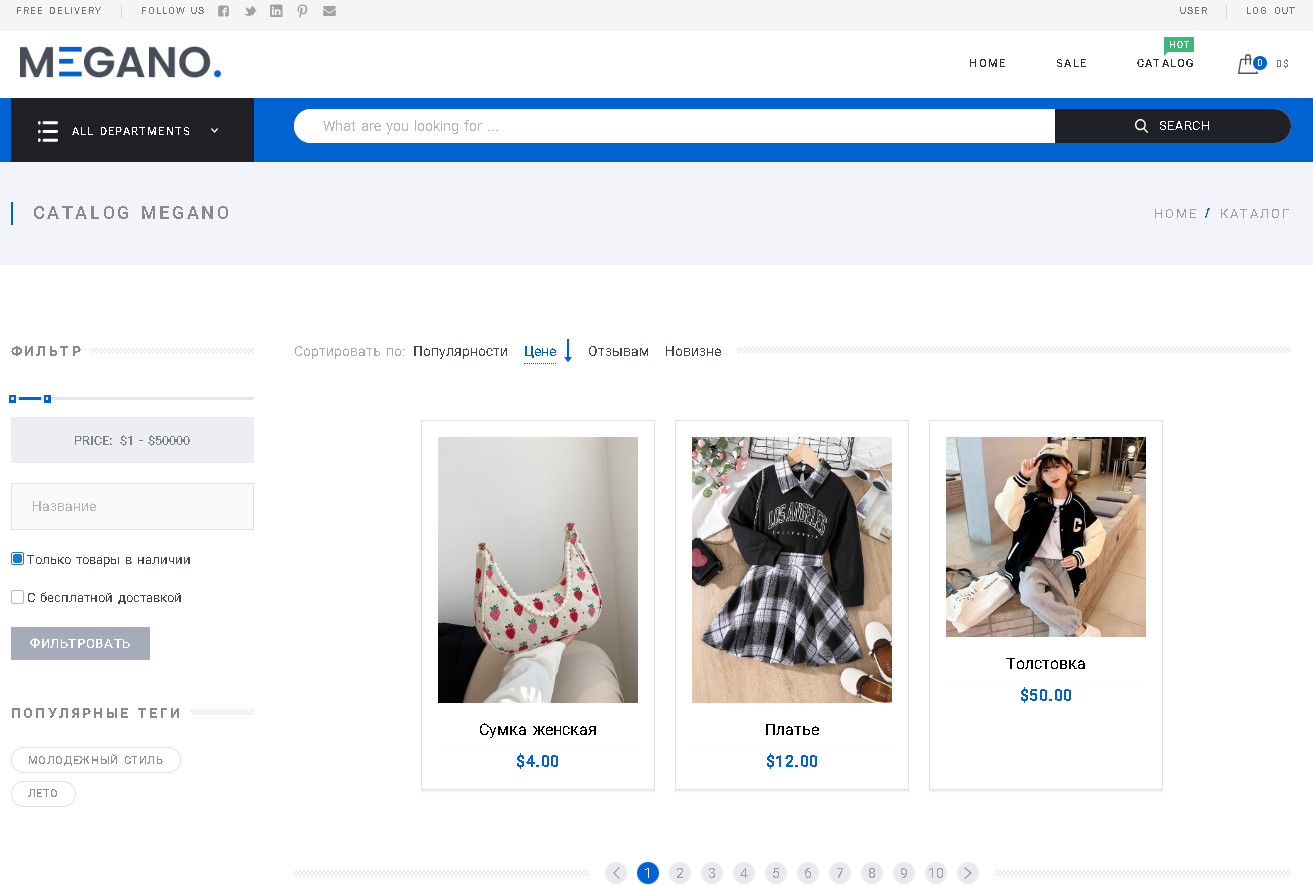This screenshot has height=885, width=1313.
Task: Click the next page chevron in pagination
Action: 967,872
